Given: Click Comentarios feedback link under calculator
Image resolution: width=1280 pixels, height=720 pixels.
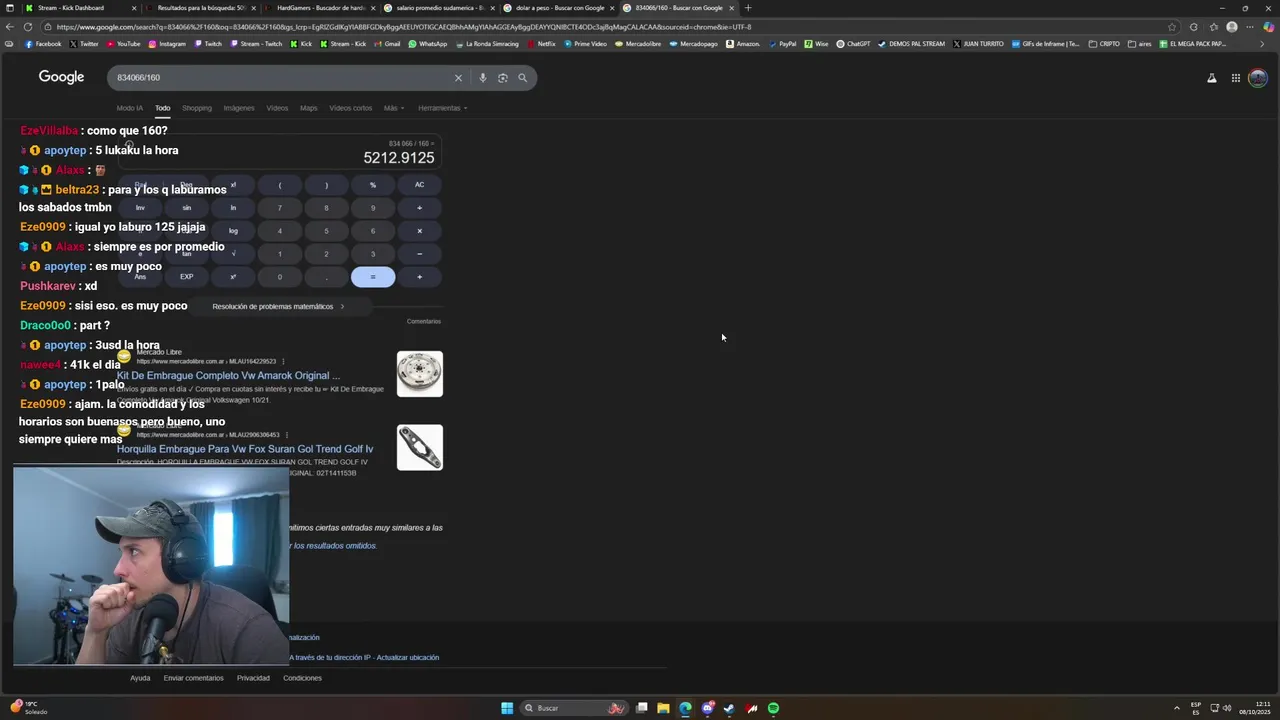Looking at the screenshot, I should point(424,321).
